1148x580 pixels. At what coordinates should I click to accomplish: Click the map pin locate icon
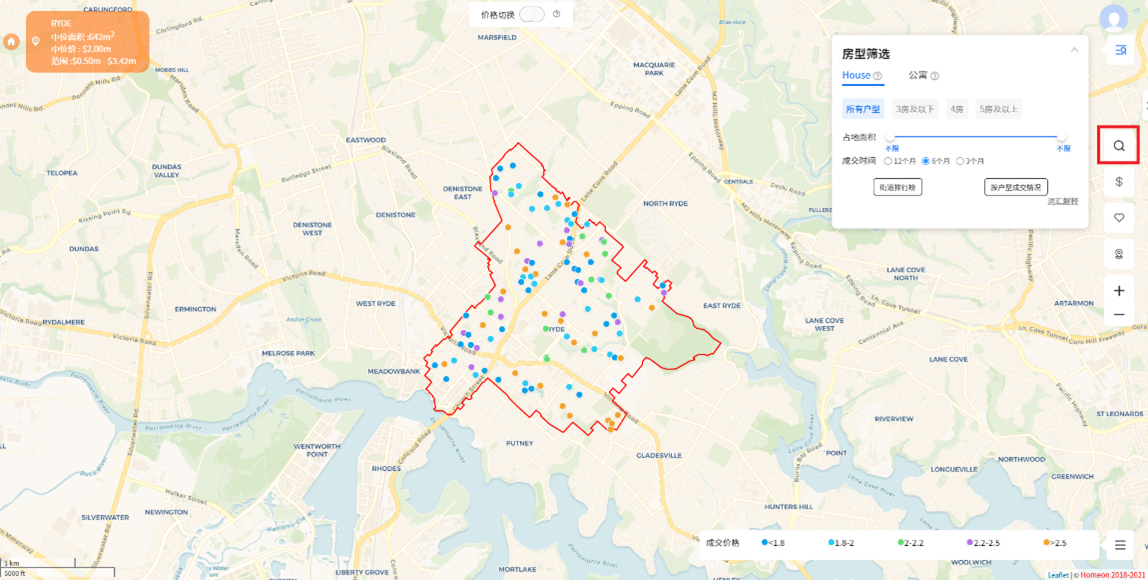[1119, 253]
